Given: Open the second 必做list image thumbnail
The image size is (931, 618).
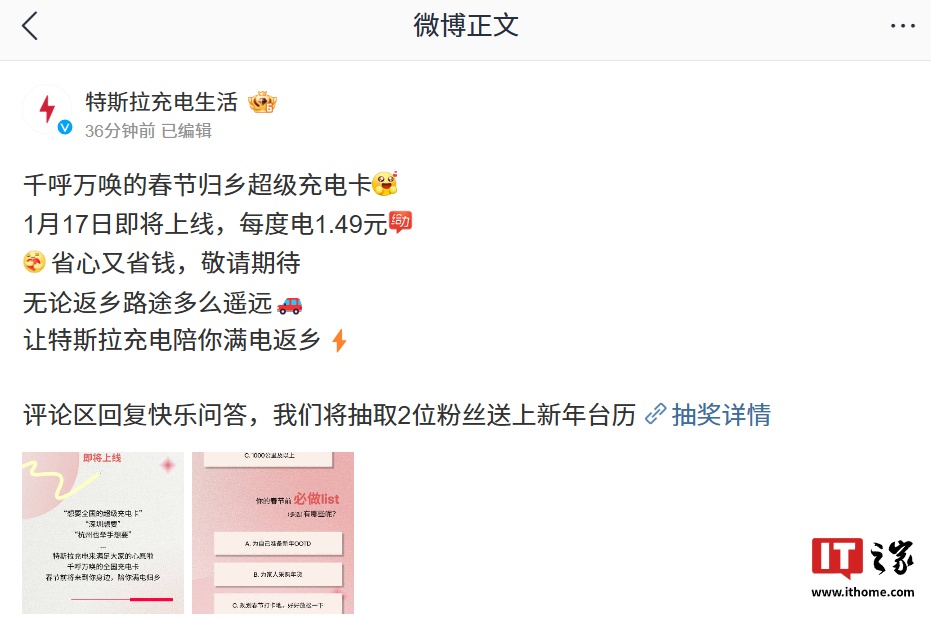Looking at the screenshot, I should click(x=273, y=533).
